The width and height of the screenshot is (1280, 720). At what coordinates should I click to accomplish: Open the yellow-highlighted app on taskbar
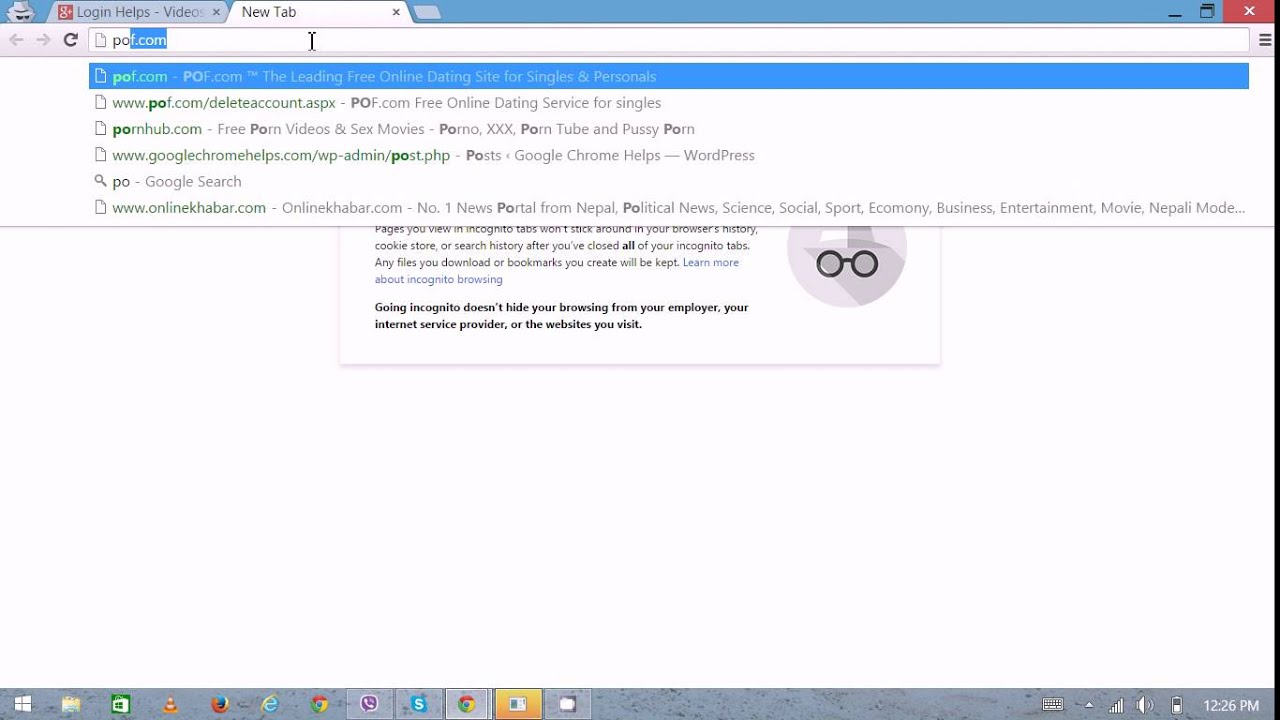[517, 704]
